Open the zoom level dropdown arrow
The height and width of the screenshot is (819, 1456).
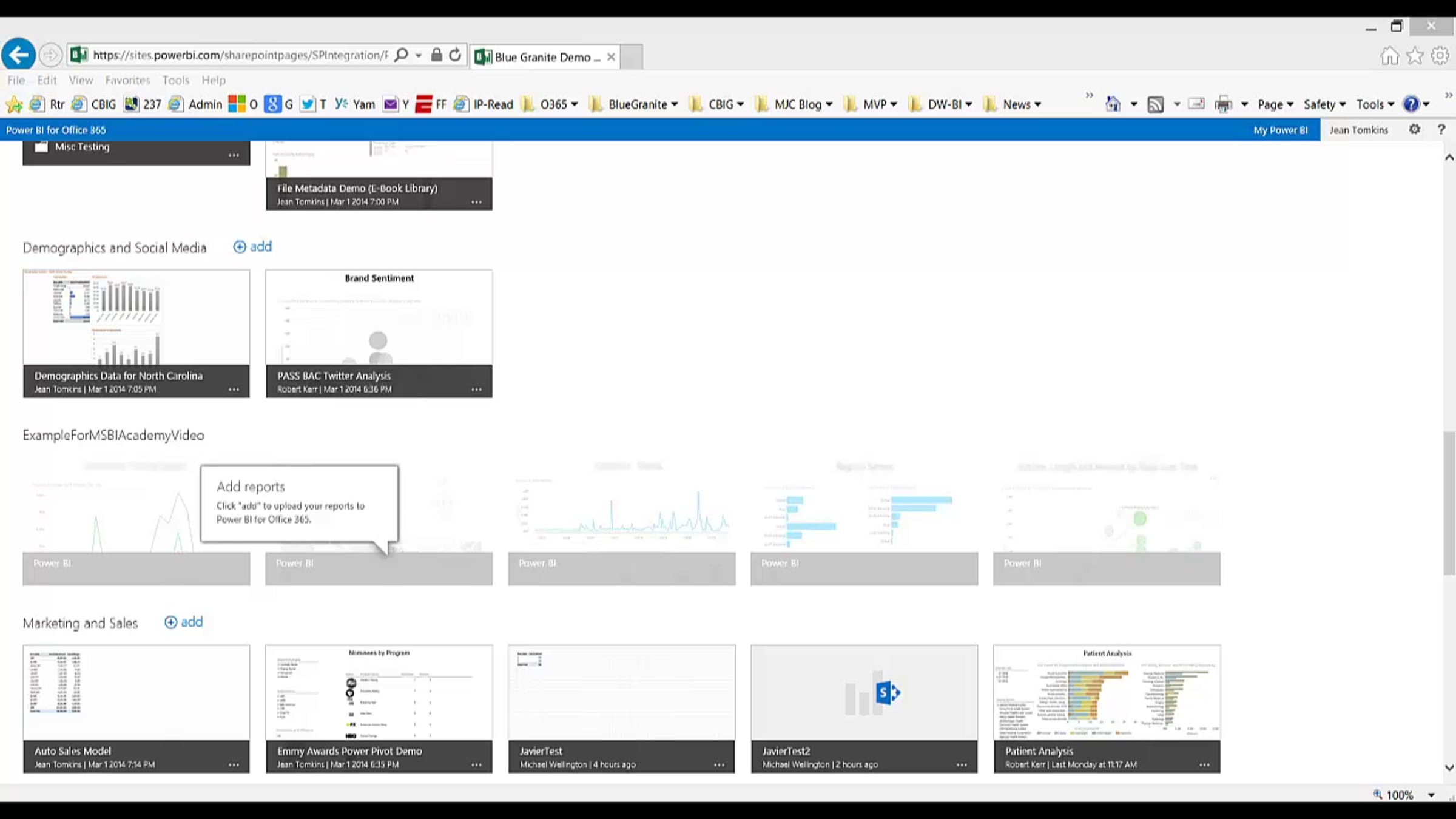tap(1431, 795)
